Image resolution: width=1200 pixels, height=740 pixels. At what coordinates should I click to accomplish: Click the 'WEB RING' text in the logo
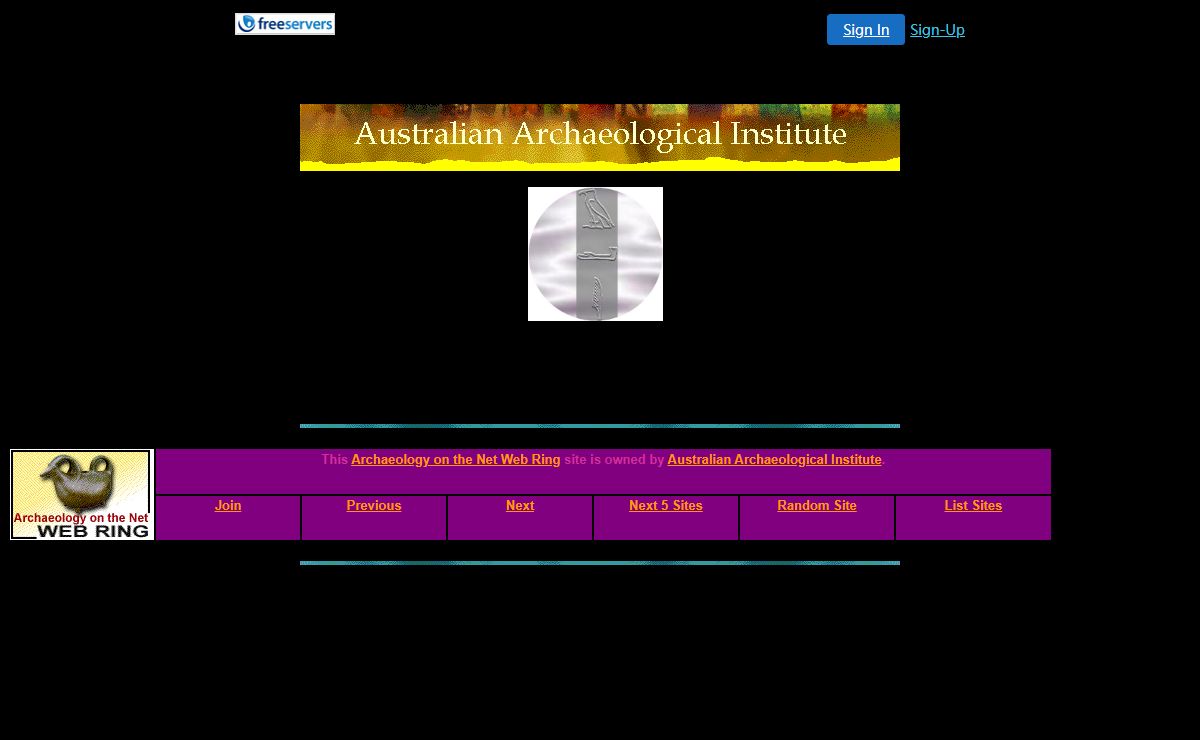[x=92, y=531]
